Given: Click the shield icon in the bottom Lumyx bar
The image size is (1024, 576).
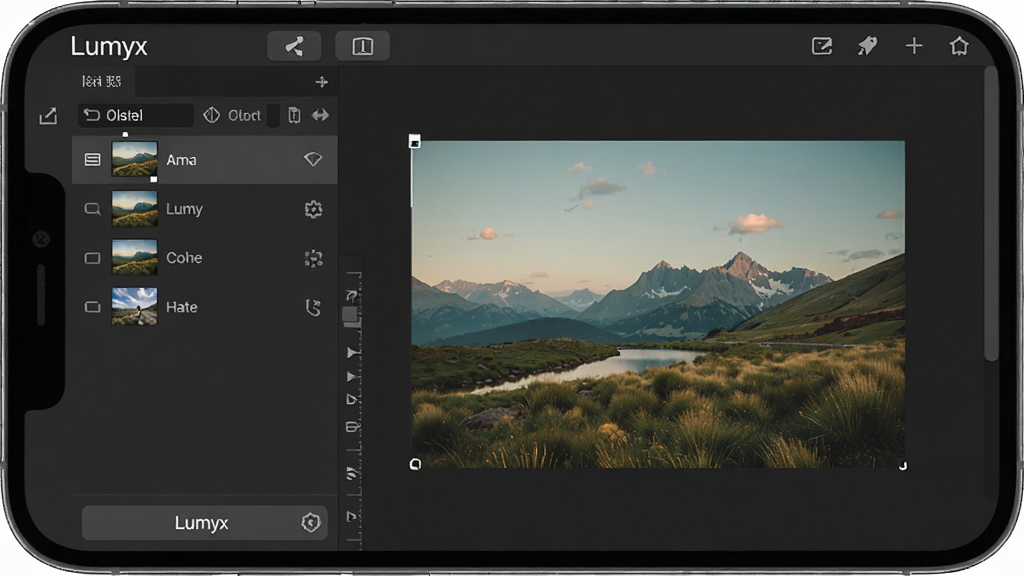Looking at the screenshot, I should (310, 522).
